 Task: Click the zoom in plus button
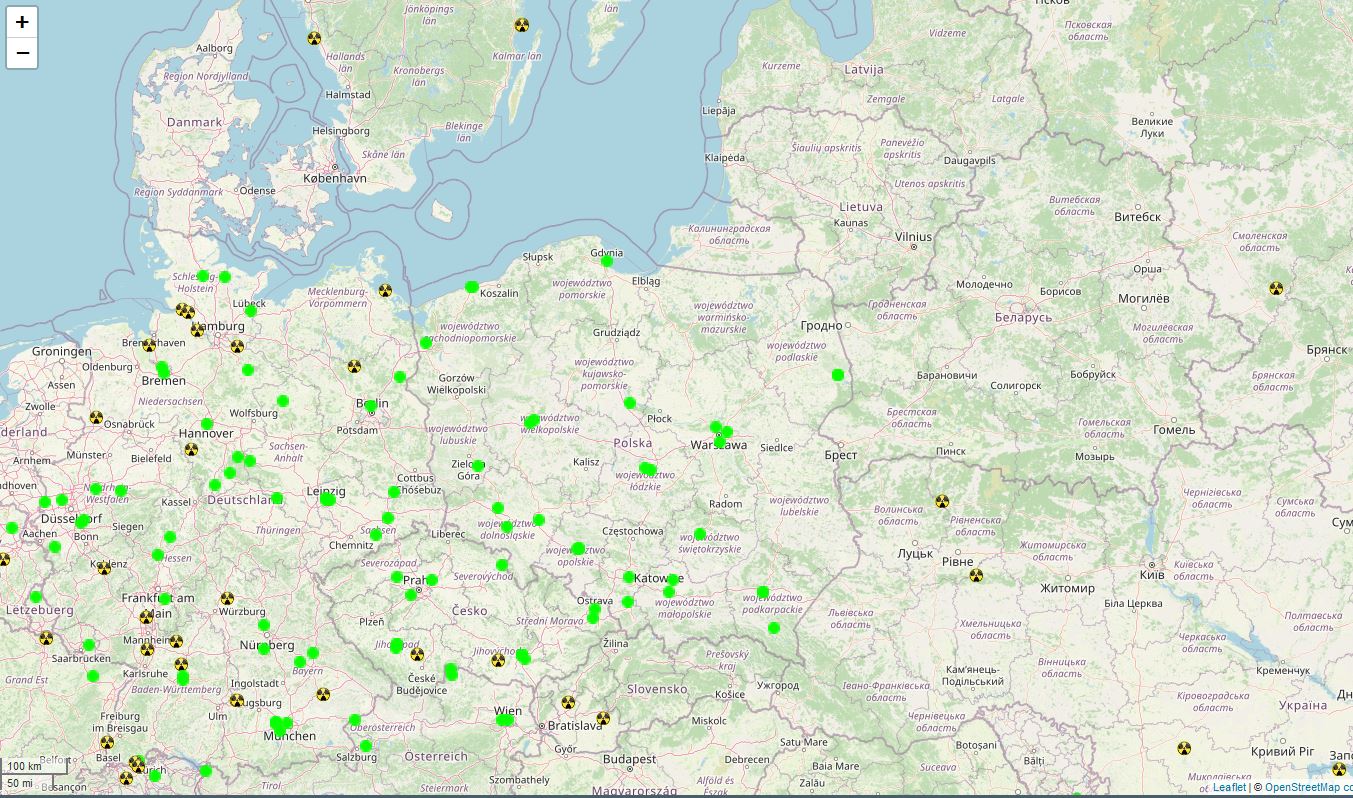tap(22, 22)
